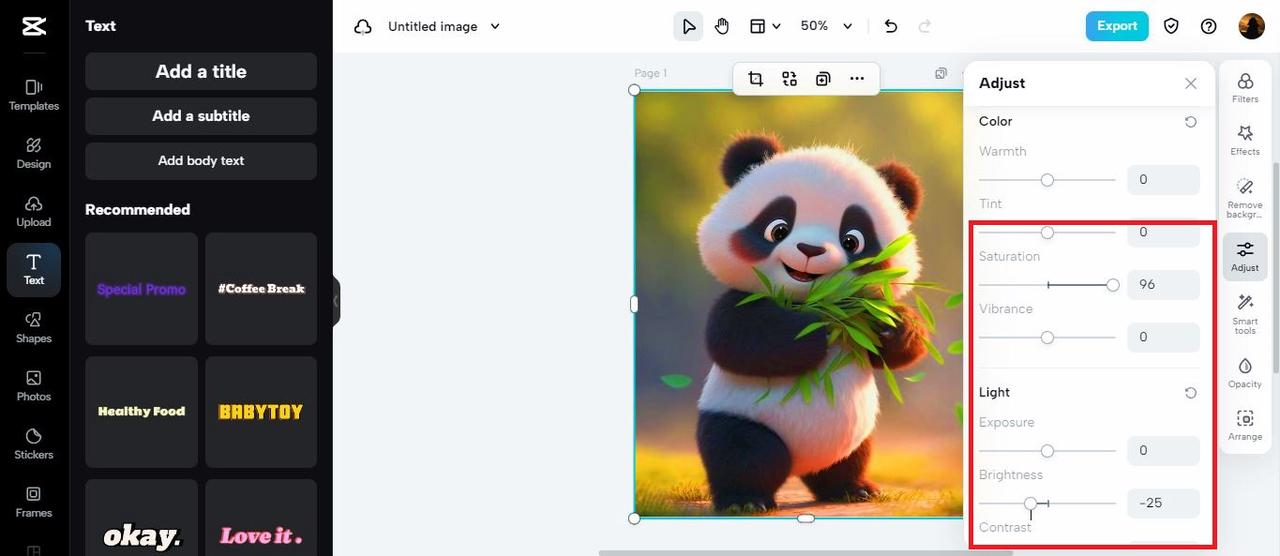The width and height of the screenshot is (1280, 556).
Task: Click the Brightness slider handle
Action: (1031, 503)
